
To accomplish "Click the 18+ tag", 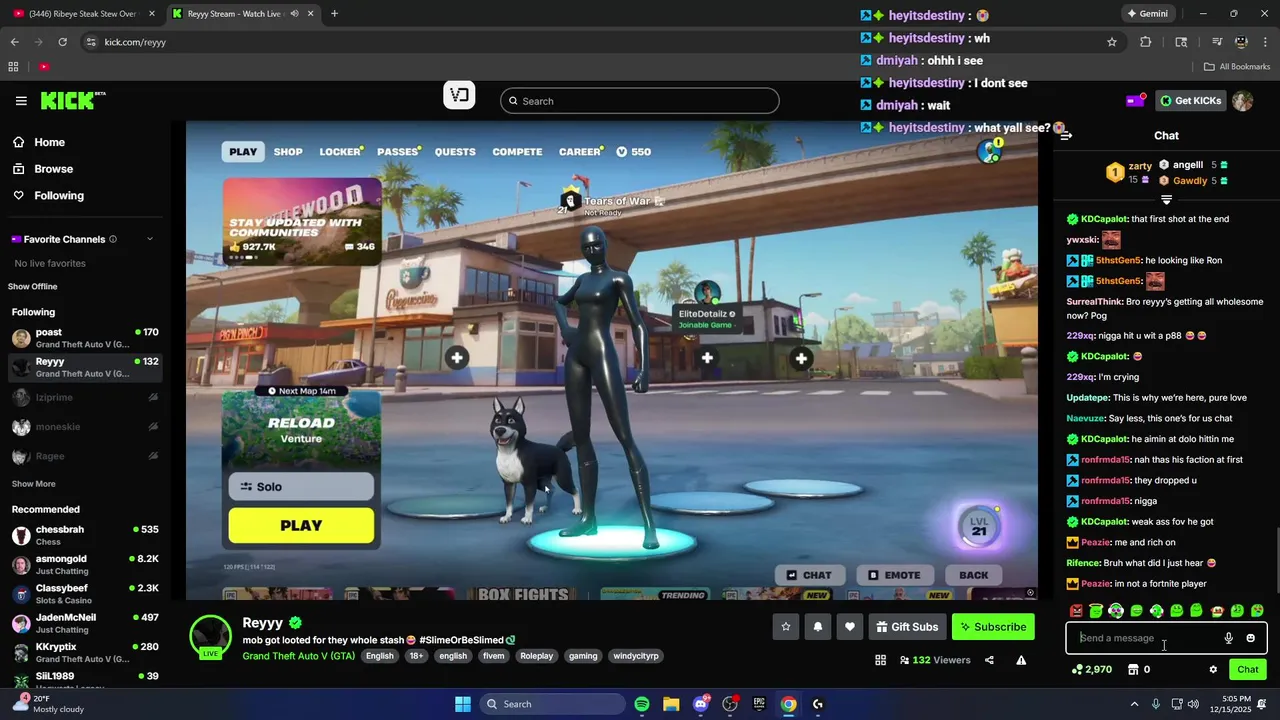I will [416, 656].
